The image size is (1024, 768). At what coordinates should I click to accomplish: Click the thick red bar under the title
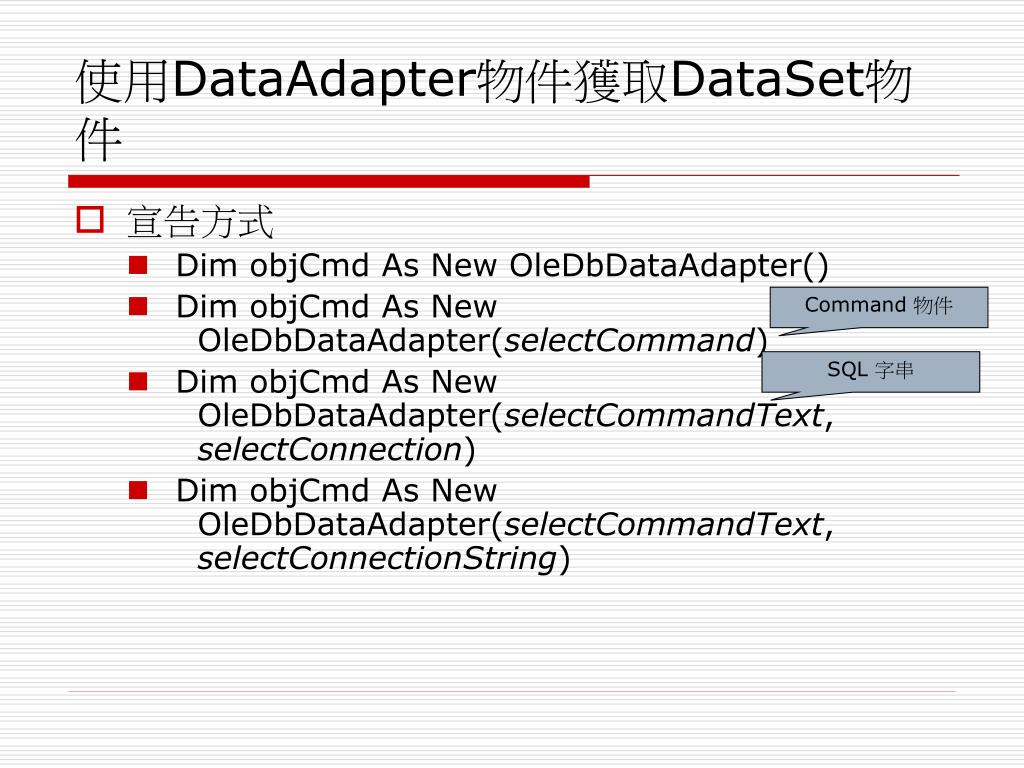click(x=328, y=181)
